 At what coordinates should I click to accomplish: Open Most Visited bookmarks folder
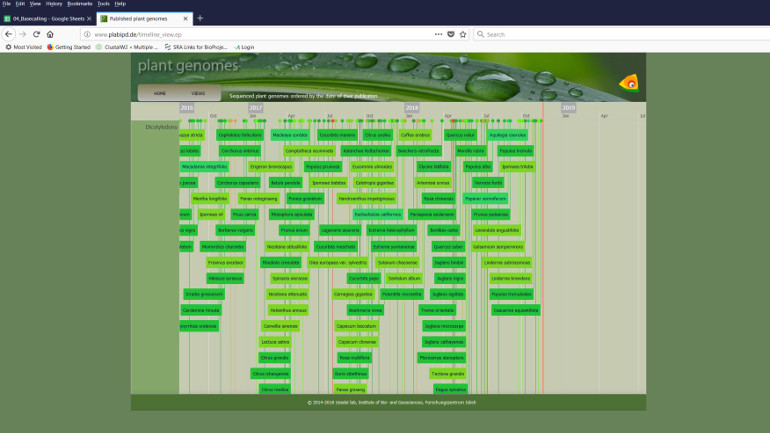point(24,47)
